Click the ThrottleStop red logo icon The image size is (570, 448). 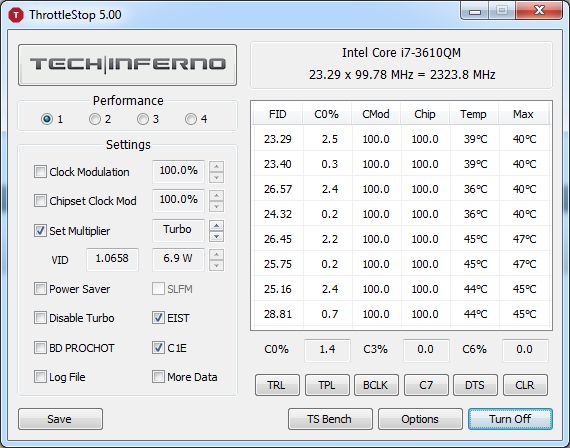(x=16, y=15)
